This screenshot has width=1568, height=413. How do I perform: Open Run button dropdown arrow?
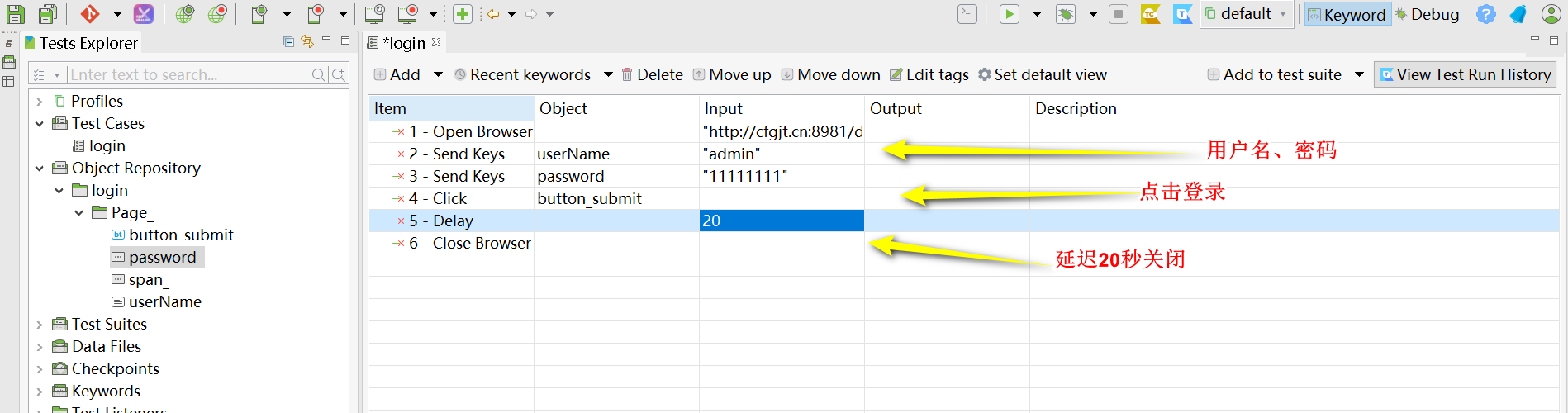1037,14
